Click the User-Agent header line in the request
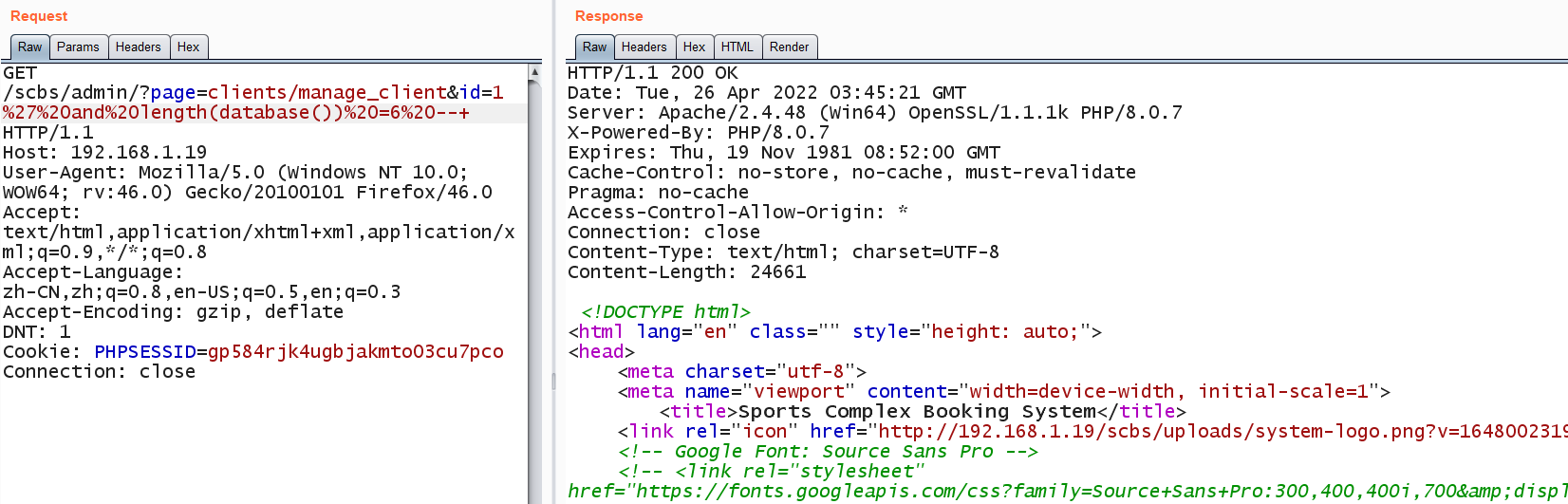Screen dimensions: 1568x504 click(x=248, y=182)
